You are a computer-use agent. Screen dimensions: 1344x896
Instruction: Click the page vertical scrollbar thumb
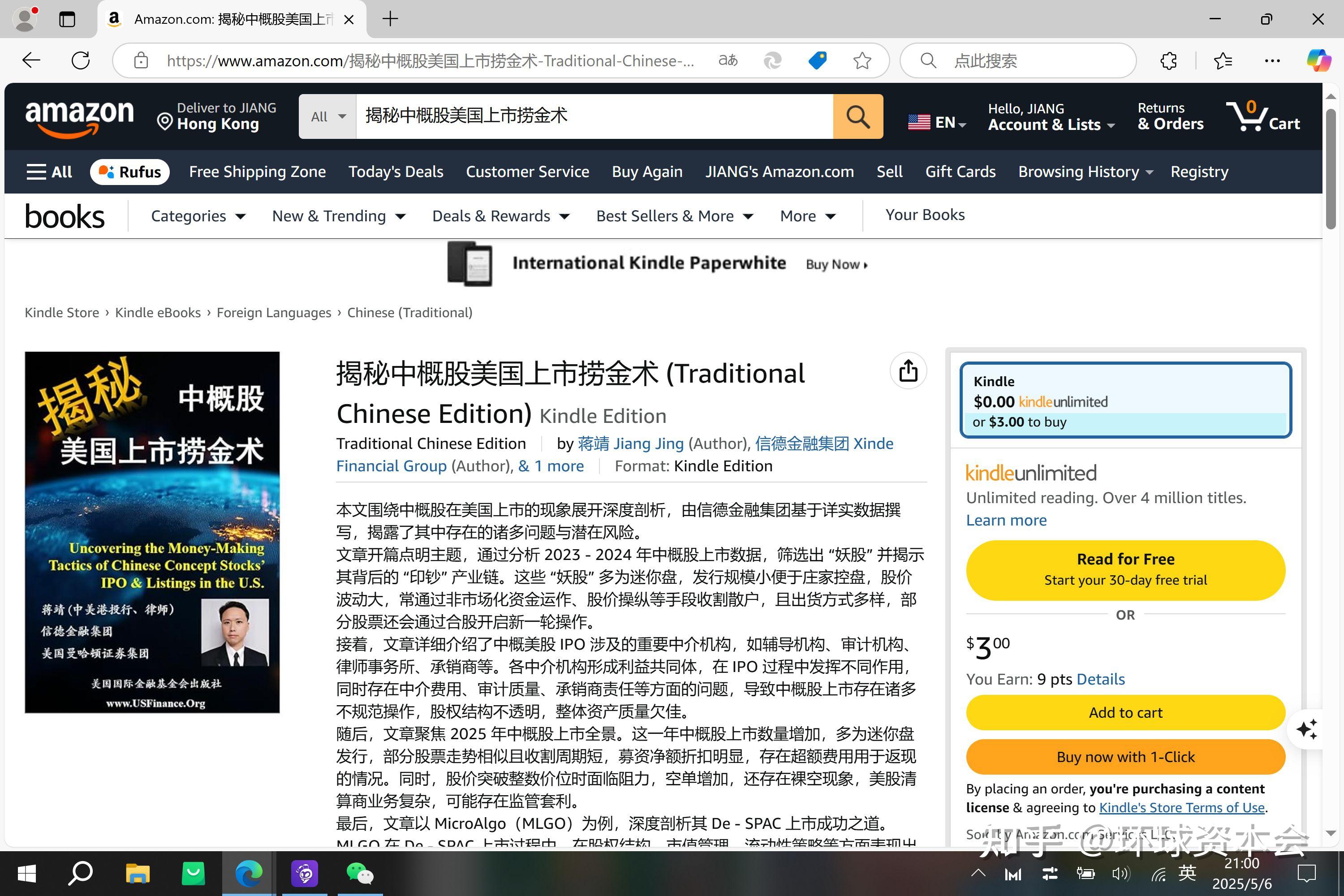tap(1331, 168)
